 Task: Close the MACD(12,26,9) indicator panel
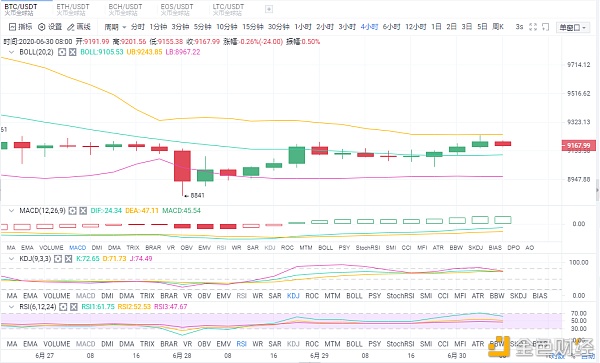(83, 211)
